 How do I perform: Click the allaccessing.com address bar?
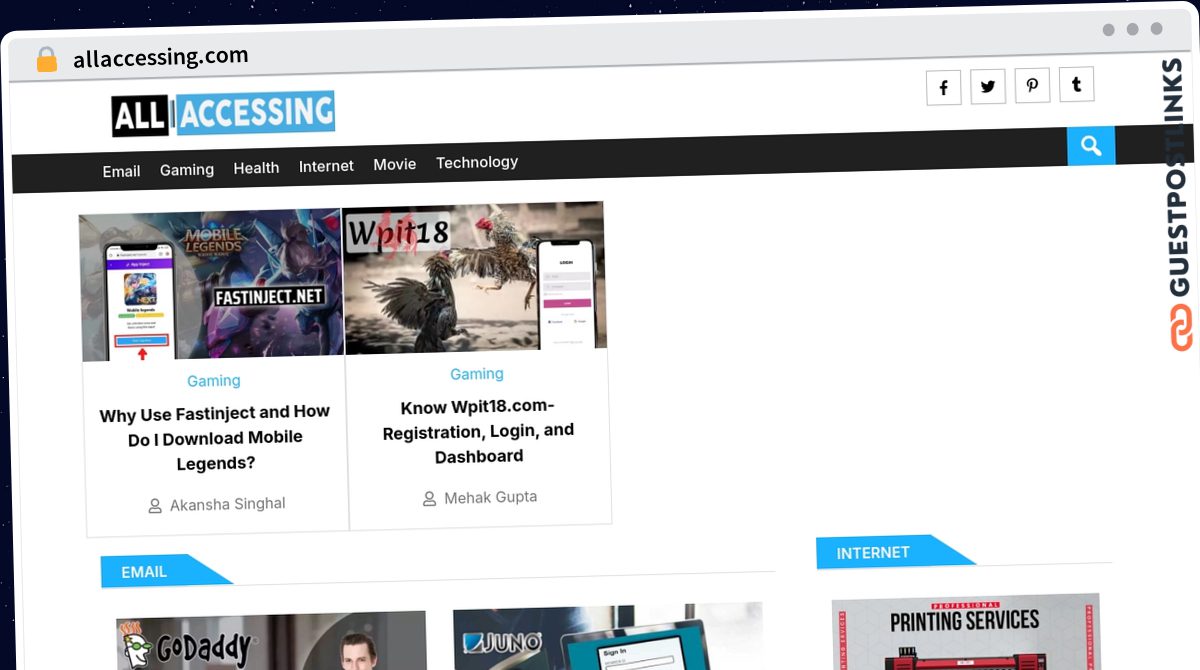(x=161, y=57)
